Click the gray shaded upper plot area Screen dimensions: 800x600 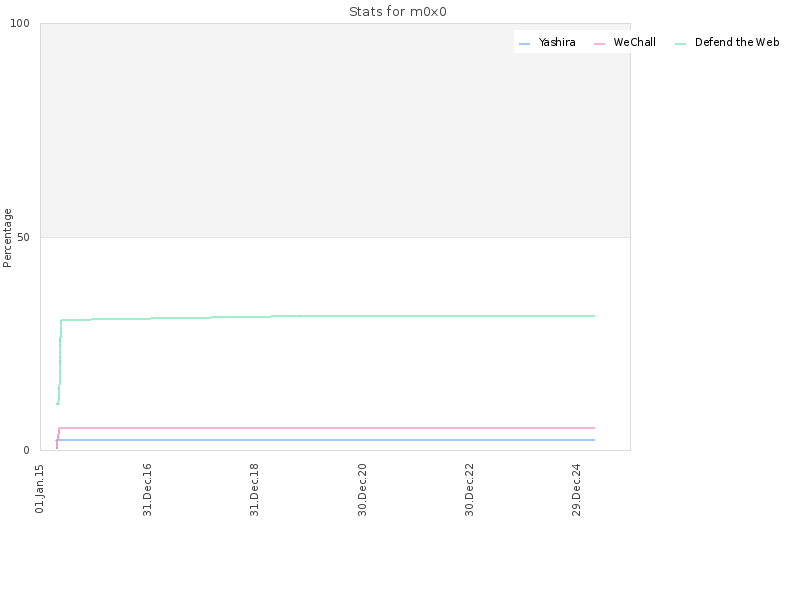coord(335,130)
